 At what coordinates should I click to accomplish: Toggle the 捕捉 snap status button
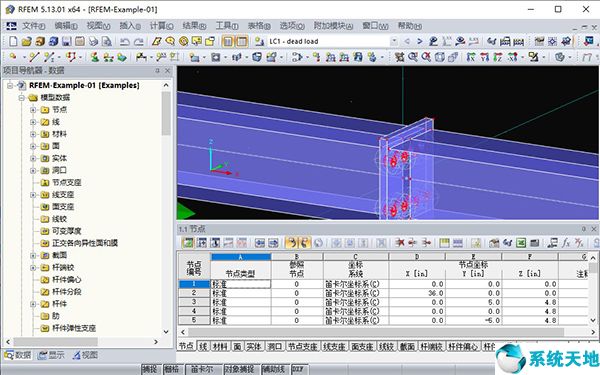pyautogui.click(x=150, y=369)
